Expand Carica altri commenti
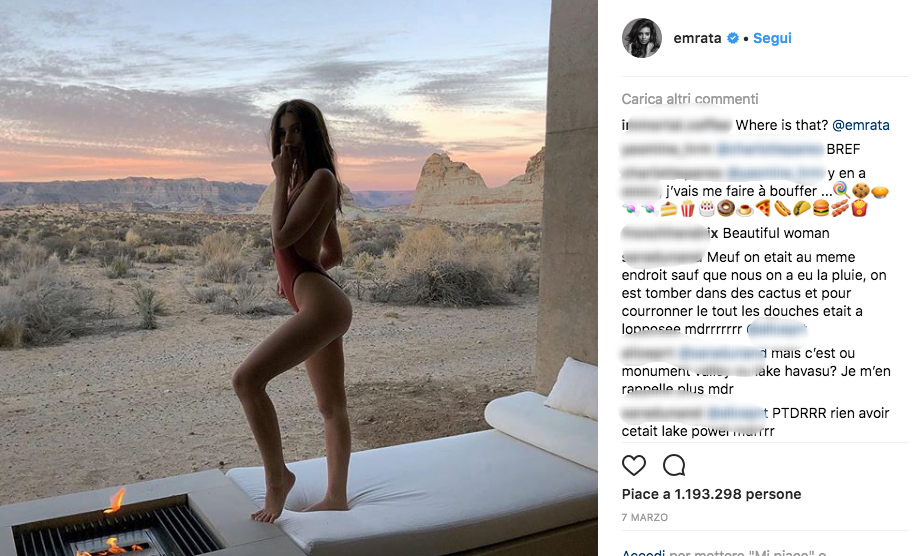This screenshot has width=918, height=556. (690, 99)
